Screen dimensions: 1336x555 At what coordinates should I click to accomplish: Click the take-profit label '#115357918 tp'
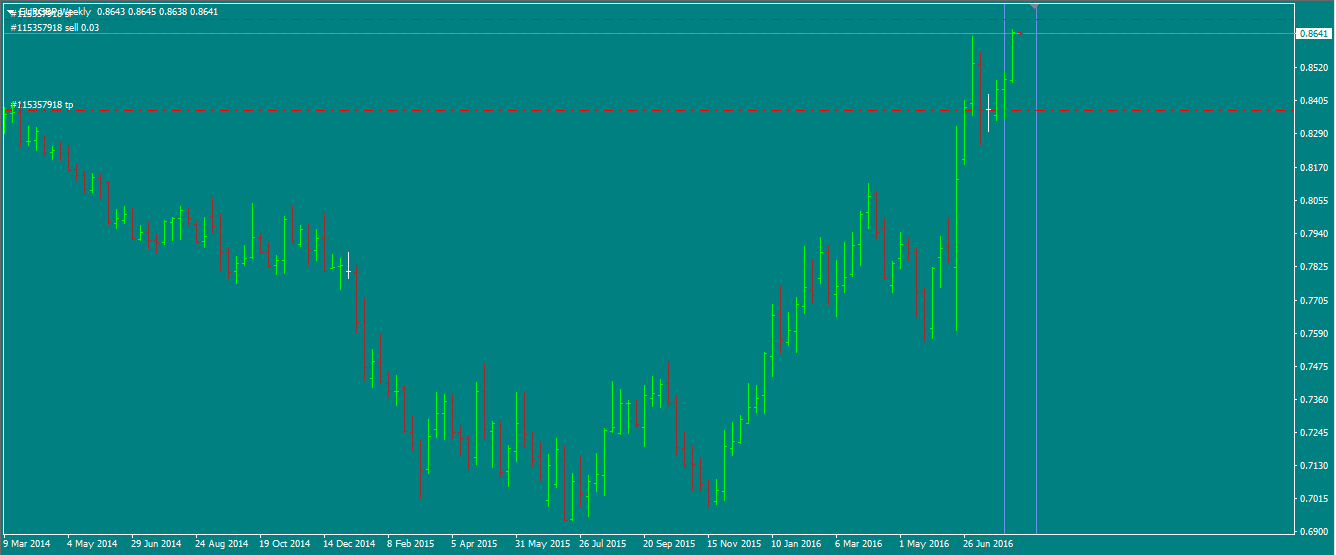pyautogui.click(x=42, y=105)
